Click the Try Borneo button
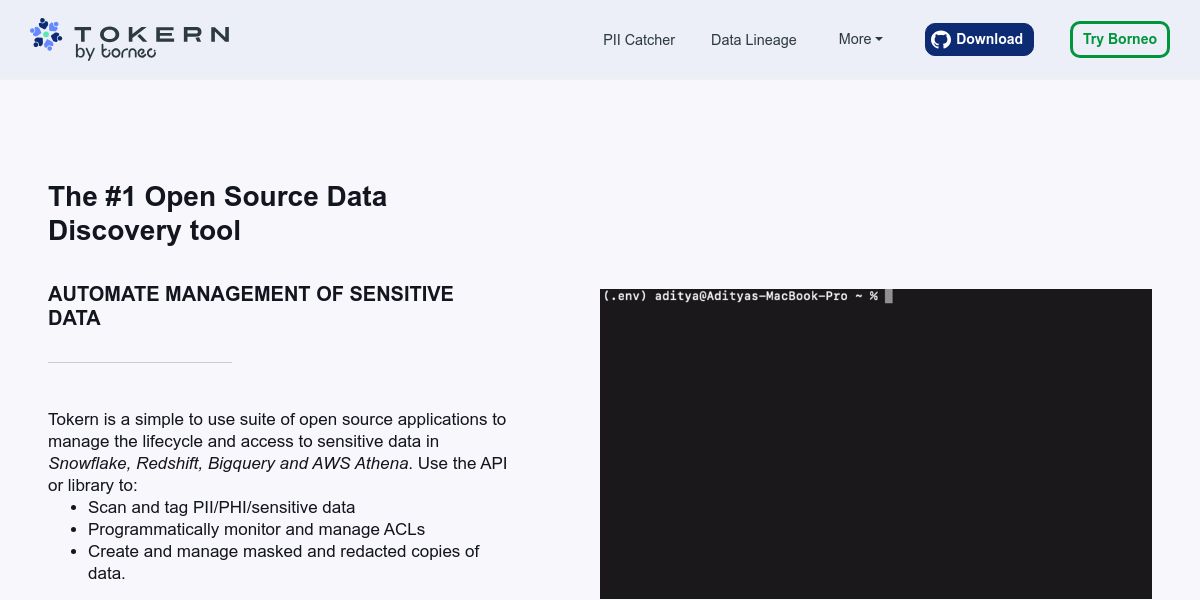The width and height of the screenshot is (1200, 600). [1119, 39]
